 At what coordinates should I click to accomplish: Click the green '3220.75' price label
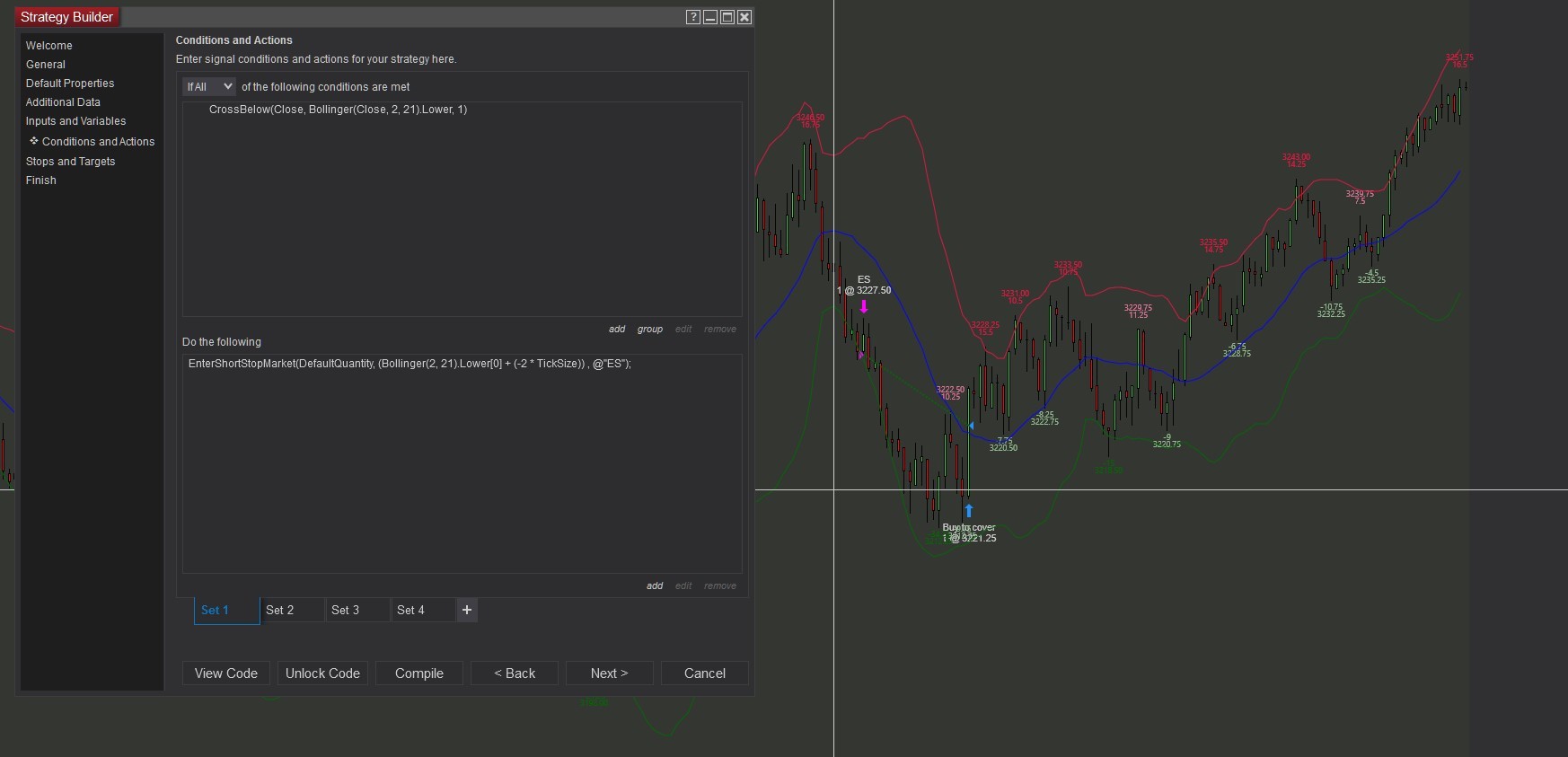click(x=1167, y=445)
